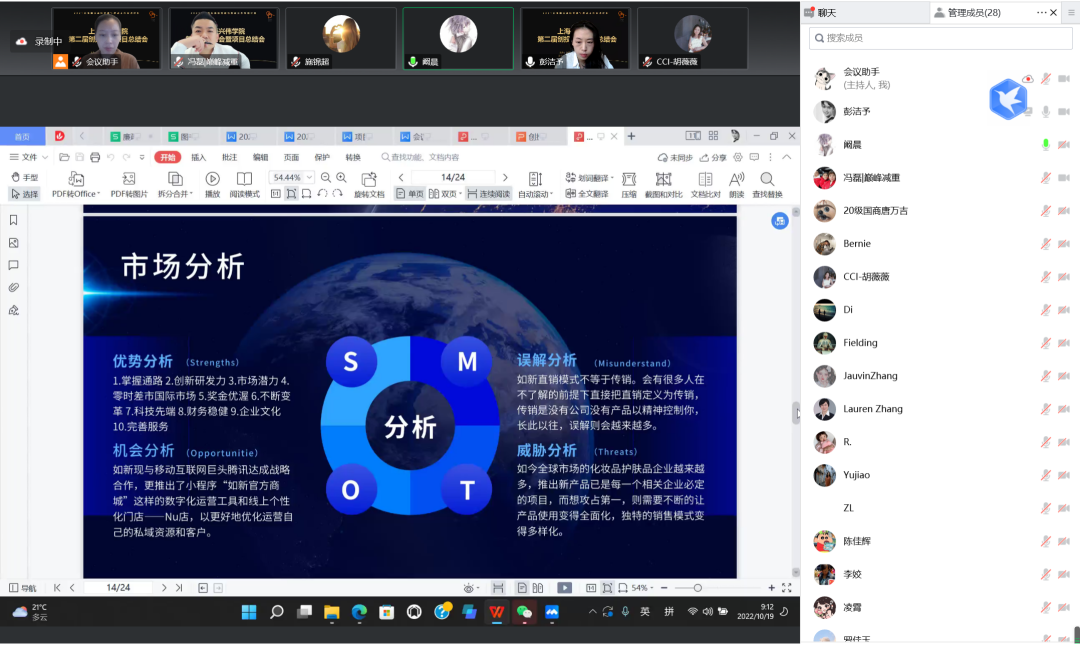Toggle 阚晨's green microphone in member list
Image resolution: width=1080 pixels, height=645 pixels.
(1046, 145)
